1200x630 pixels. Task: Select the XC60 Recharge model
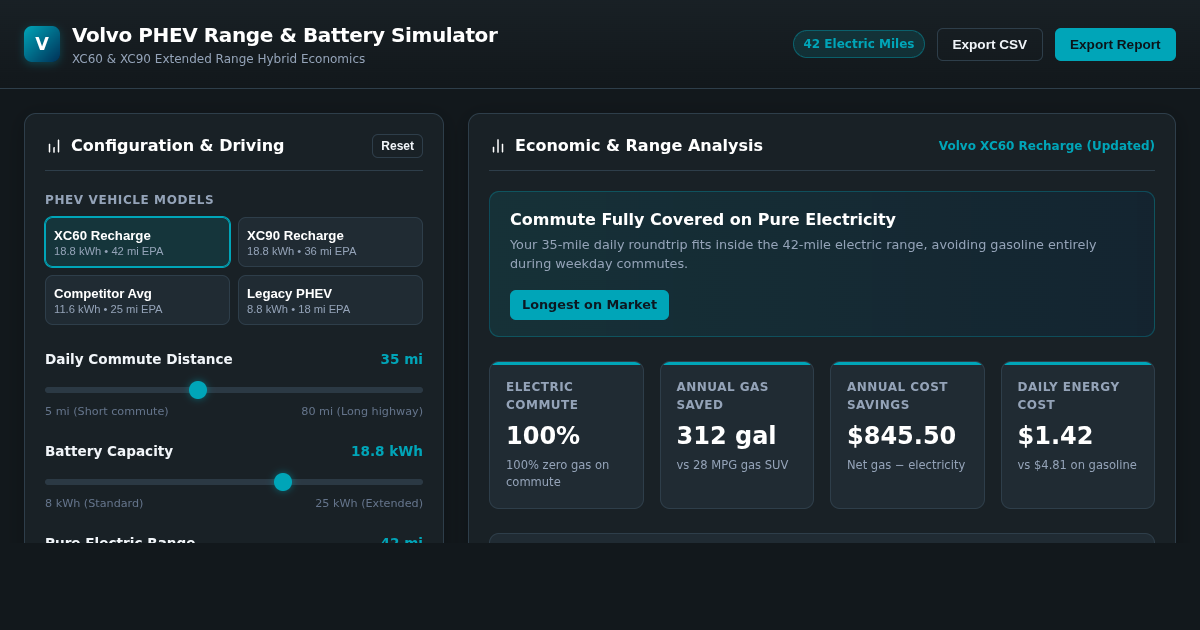click(x=137, y=242)
